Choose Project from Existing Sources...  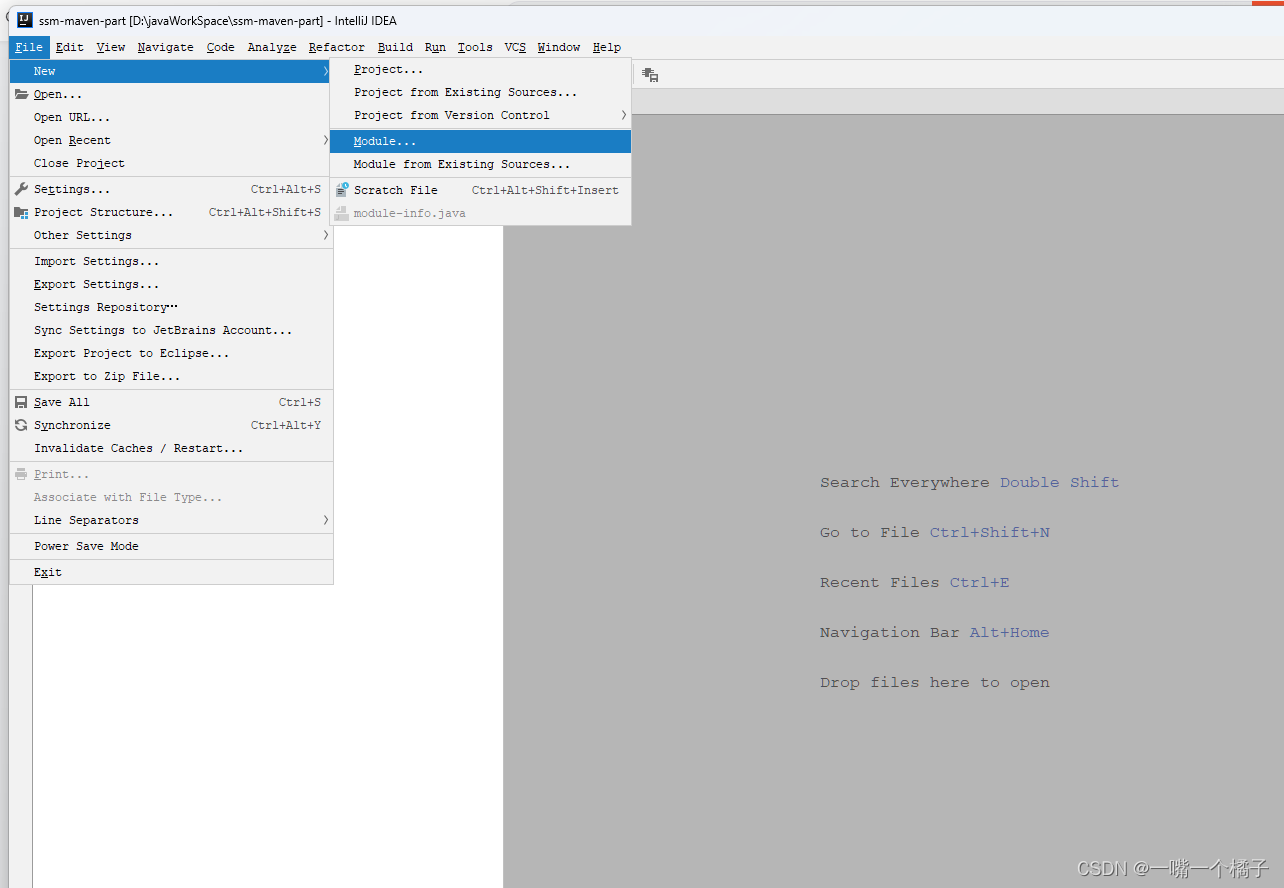(x=480, y=92)
